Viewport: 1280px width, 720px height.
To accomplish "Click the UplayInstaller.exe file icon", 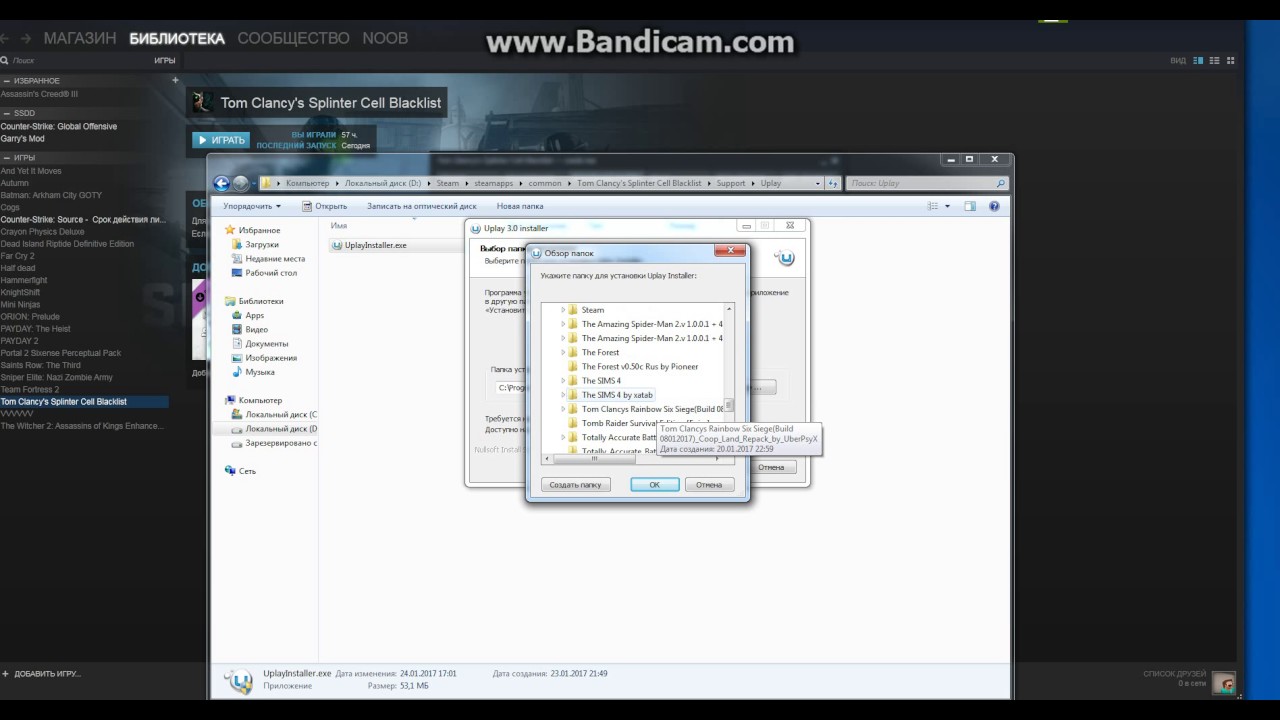I will point(337,245).
